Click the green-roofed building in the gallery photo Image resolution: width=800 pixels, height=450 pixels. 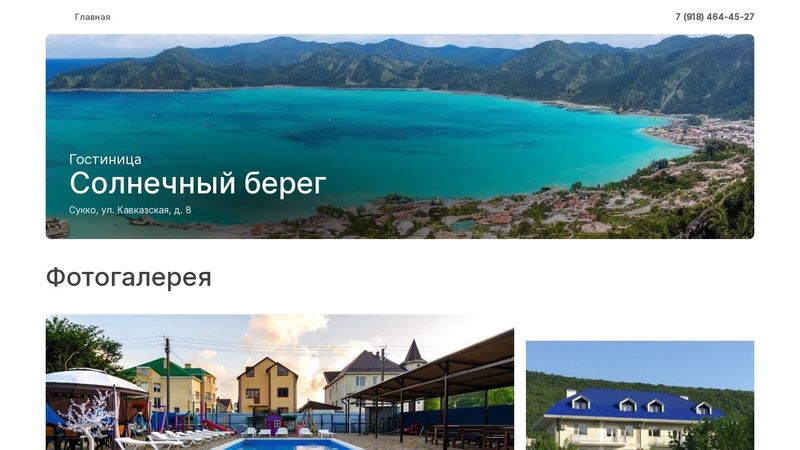click(173, 383)
